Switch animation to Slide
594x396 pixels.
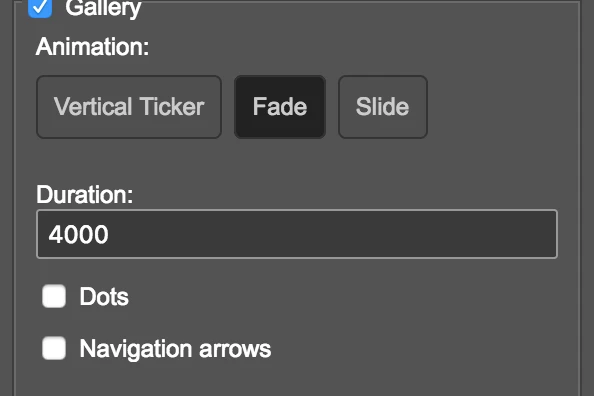(x=383, y=107)
